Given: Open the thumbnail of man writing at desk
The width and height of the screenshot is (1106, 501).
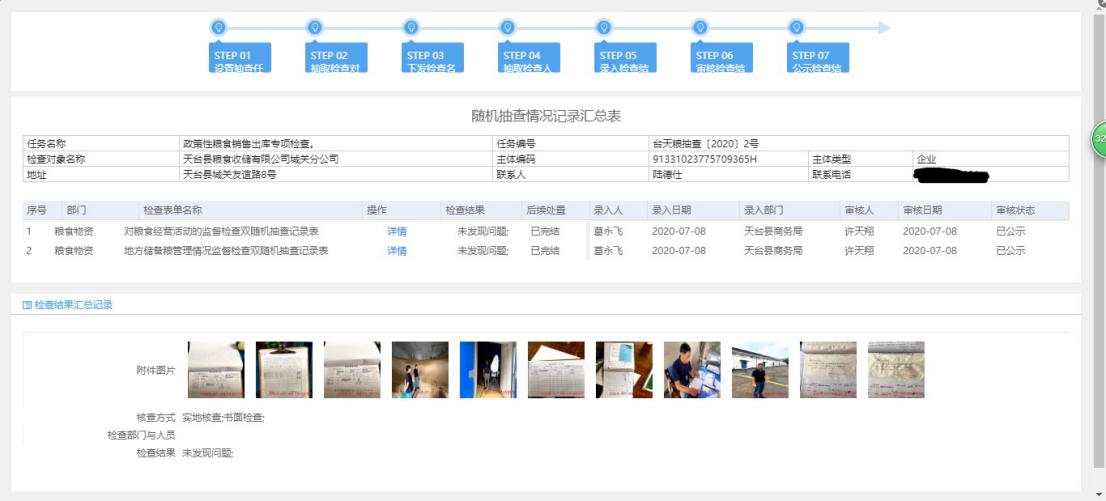Looking at the screenshot, I should coord(692,370).
